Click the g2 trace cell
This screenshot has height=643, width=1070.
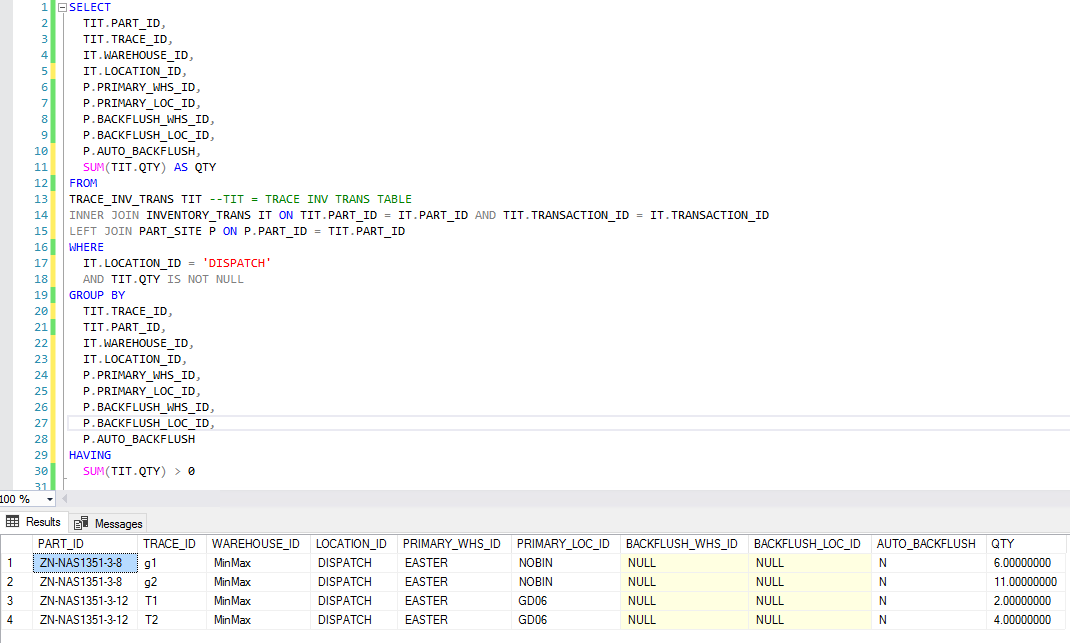[x=171, y=582]
